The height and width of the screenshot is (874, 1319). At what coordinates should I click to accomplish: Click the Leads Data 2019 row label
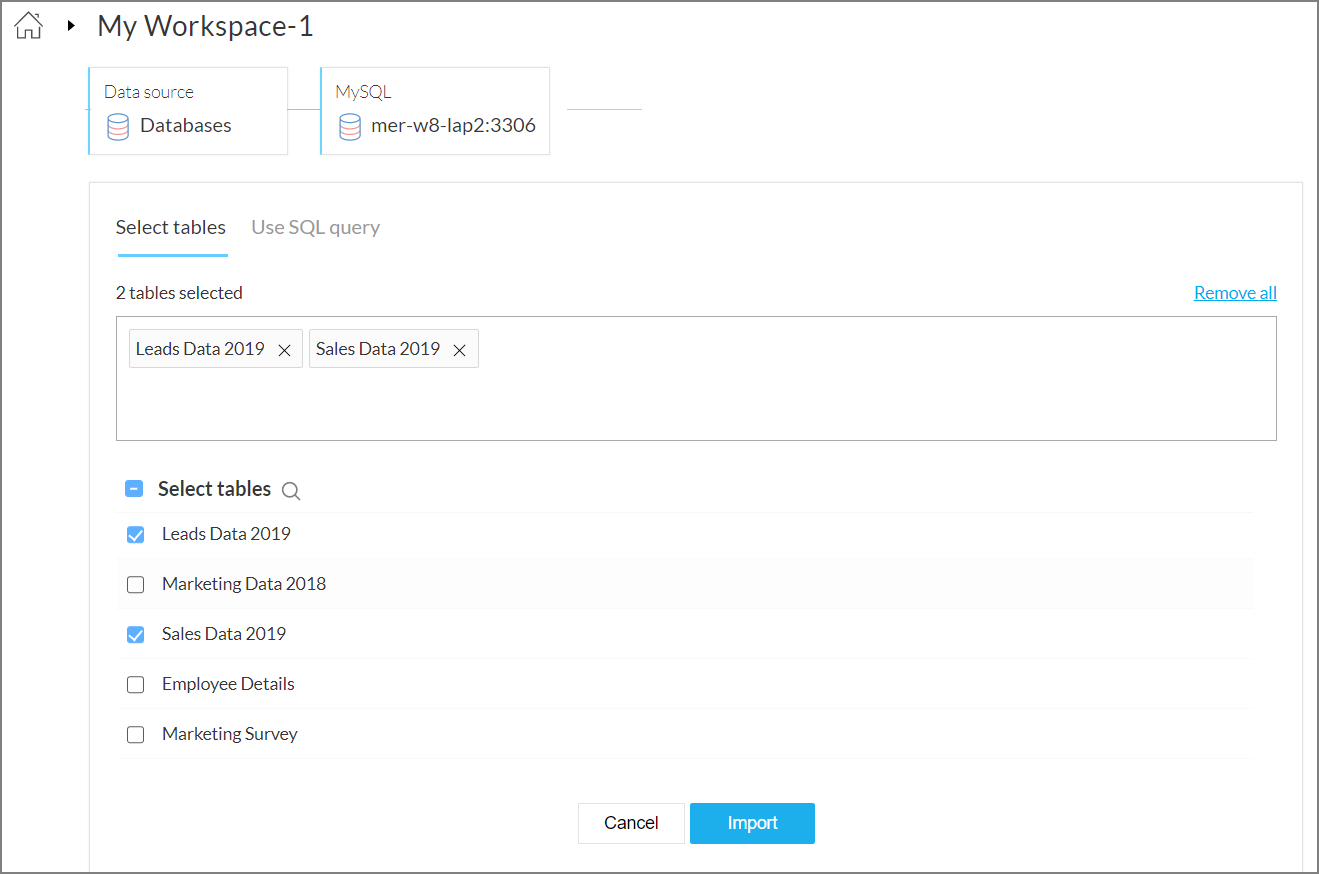click(226, 534)
